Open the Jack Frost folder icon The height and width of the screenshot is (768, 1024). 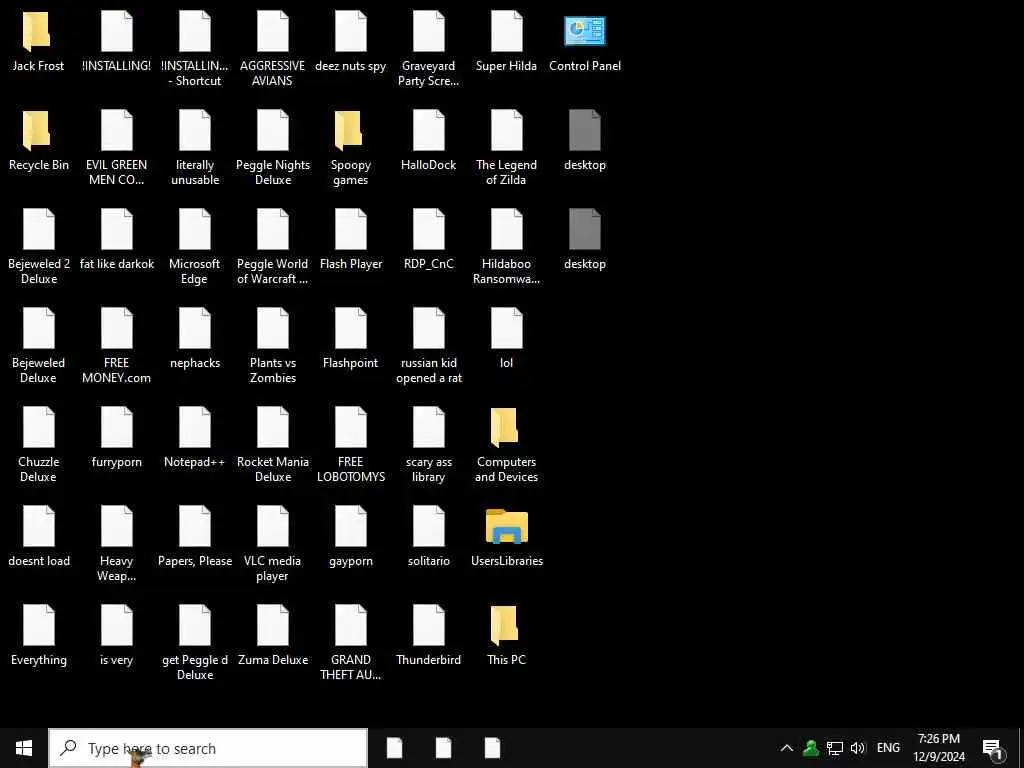37,31
